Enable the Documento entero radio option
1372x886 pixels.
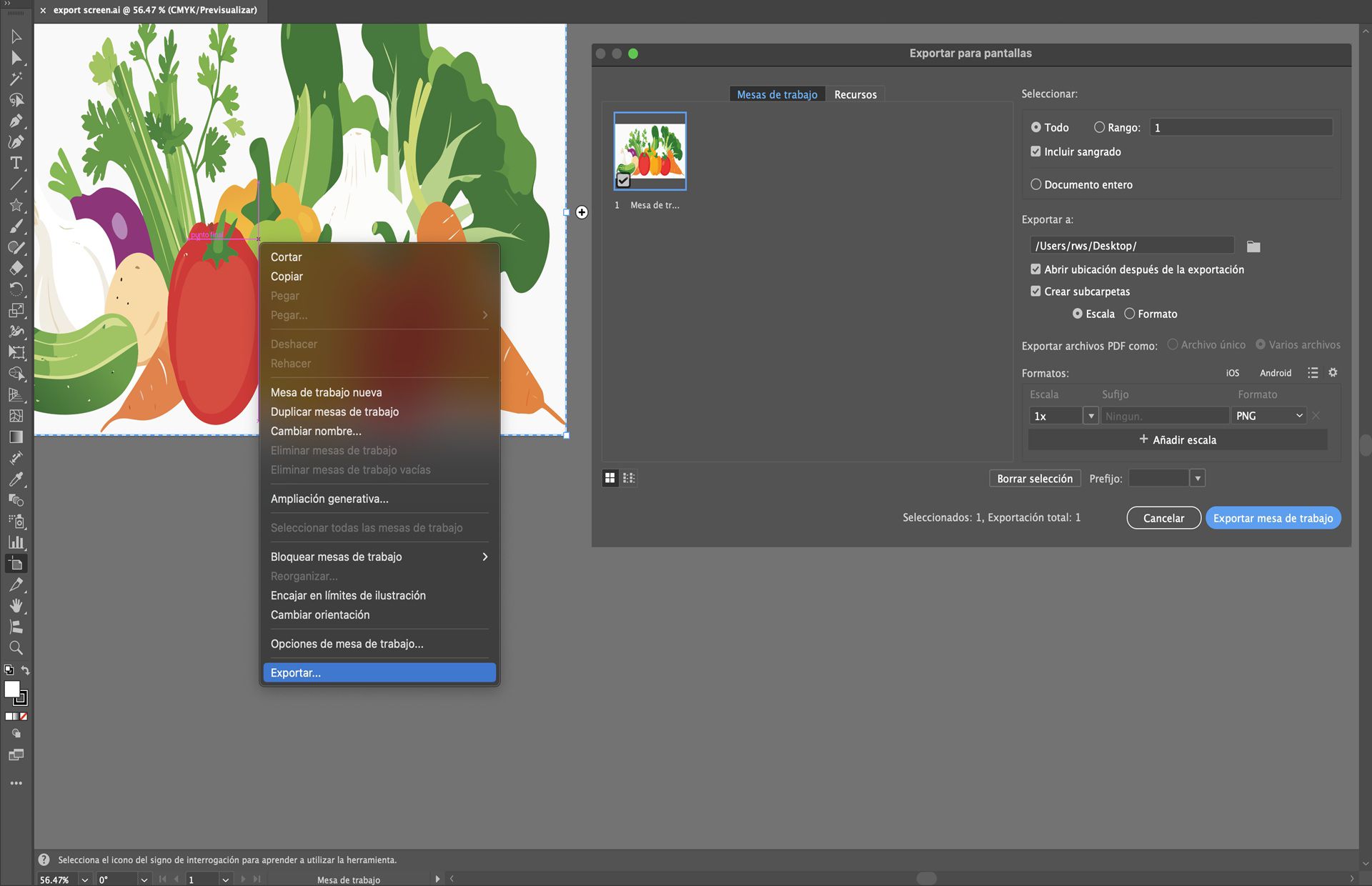tap(1035, 184)
